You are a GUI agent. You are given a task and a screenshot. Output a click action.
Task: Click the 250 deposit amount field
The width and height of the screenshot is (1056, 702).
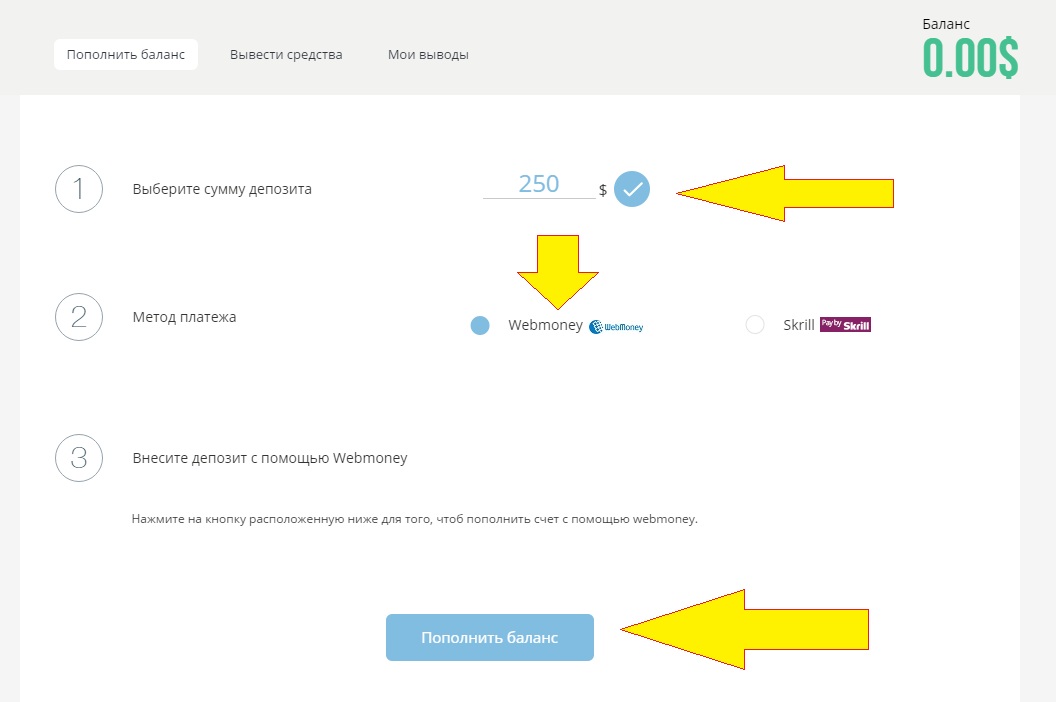(539, 185)
